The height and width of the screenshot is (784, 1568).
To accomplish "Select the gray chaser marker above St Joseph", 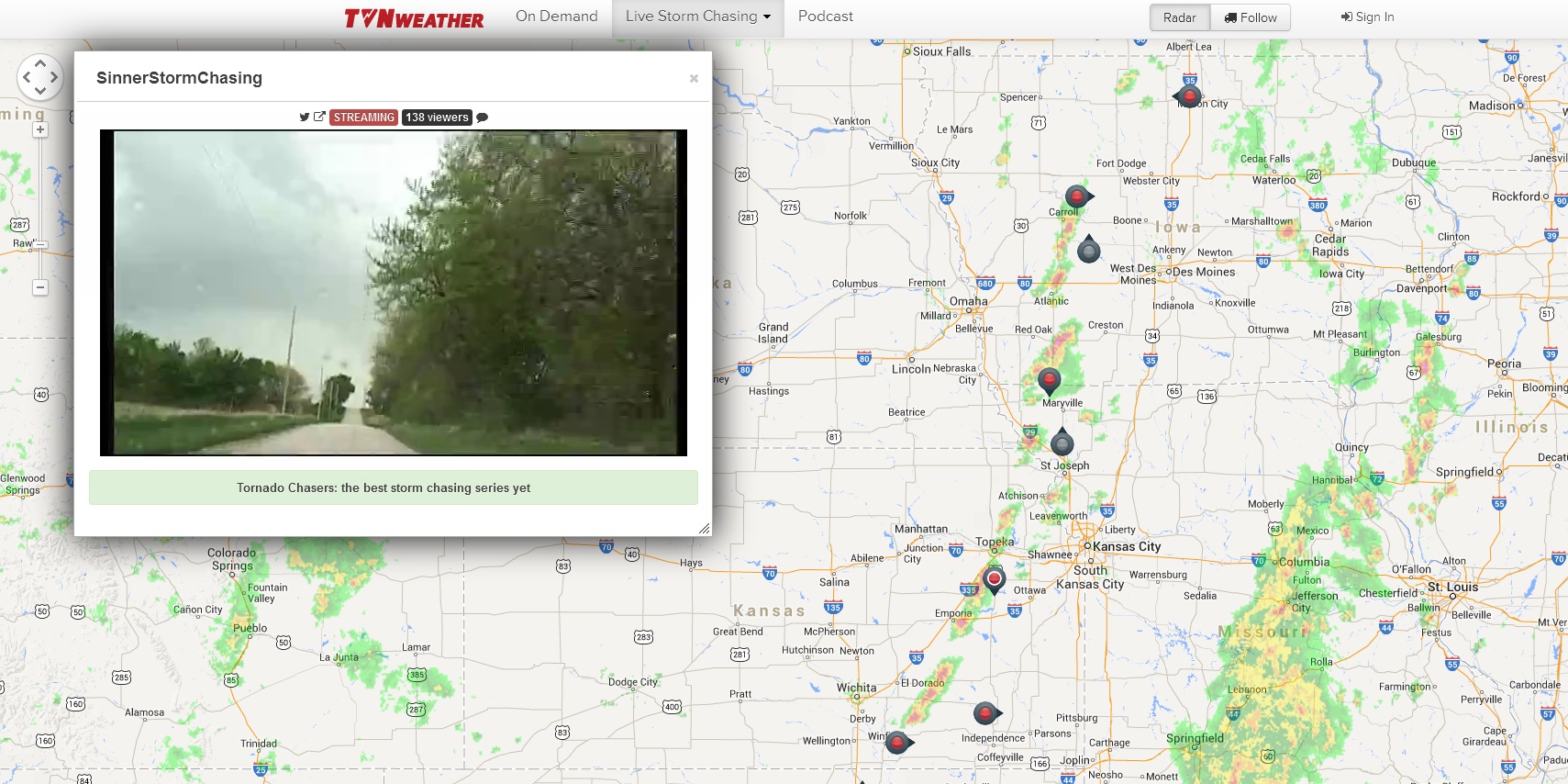I will pyautogui.click(x=1062, y=442).
